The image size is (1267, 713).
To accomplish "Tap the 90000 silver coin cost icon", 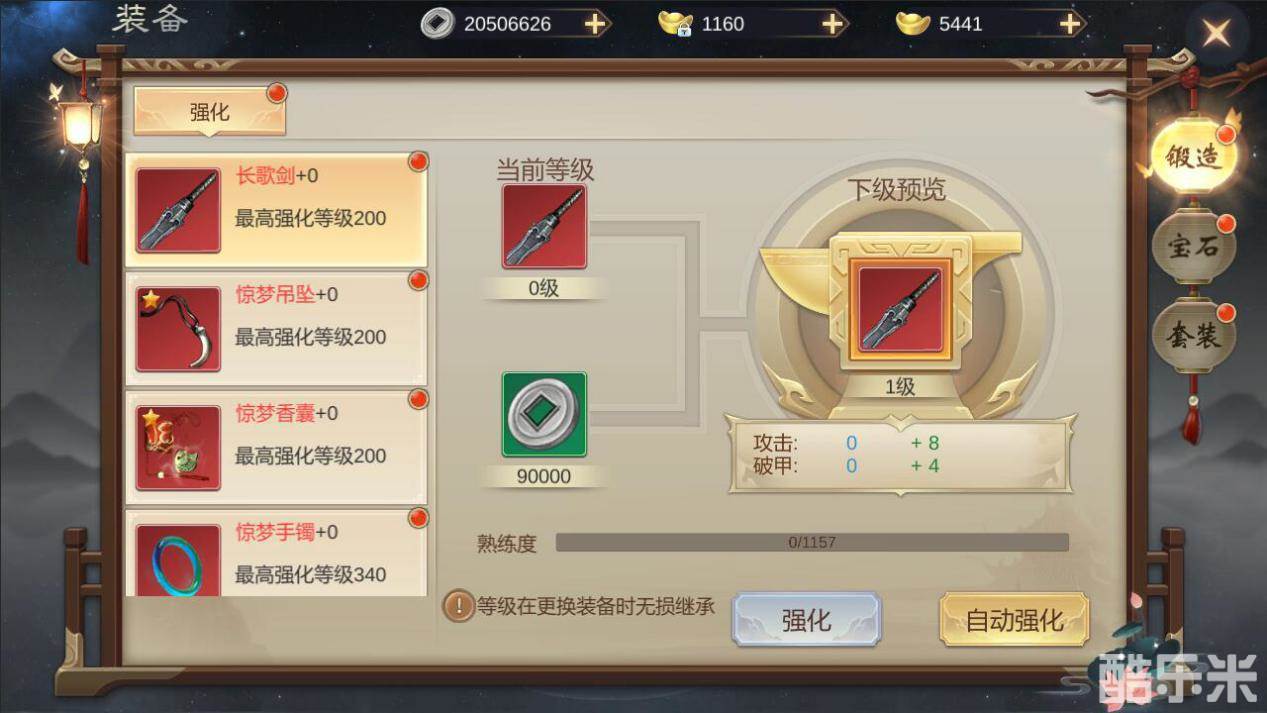I will click(544, 415).
